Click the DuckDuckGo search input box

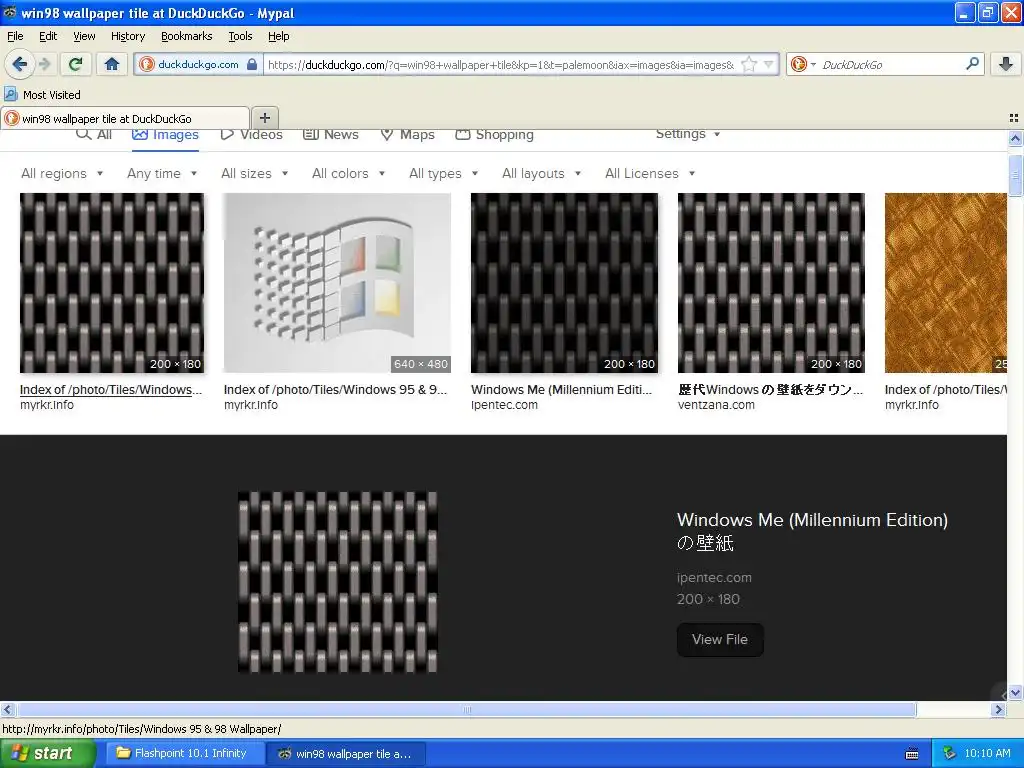tap(891, 64)
